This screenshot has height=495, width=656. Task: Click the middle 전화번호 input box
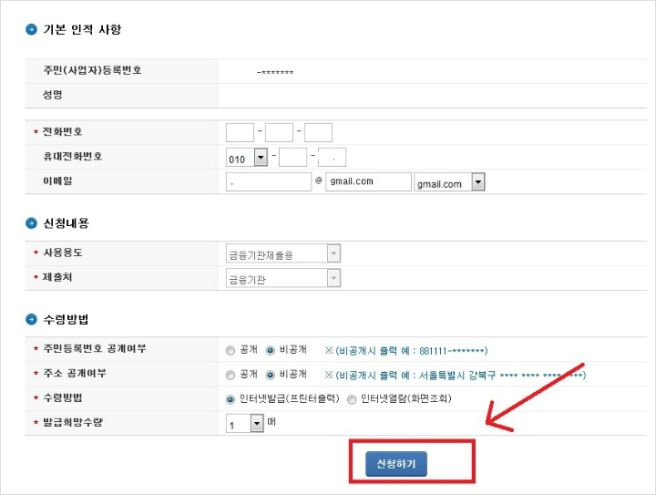click(279, 132)
